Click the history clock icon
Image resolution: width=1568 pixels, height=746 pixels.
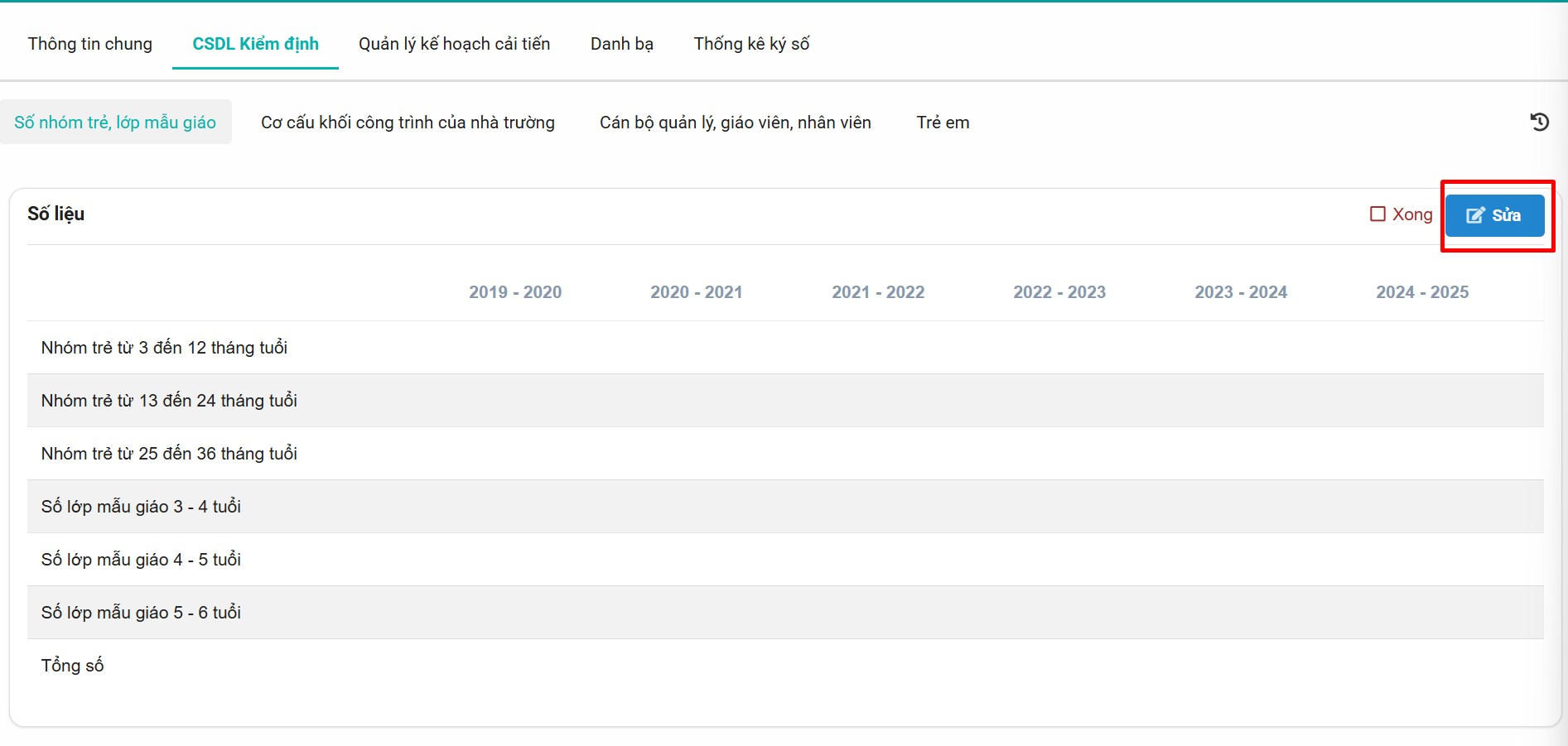tap(1539, 123)
